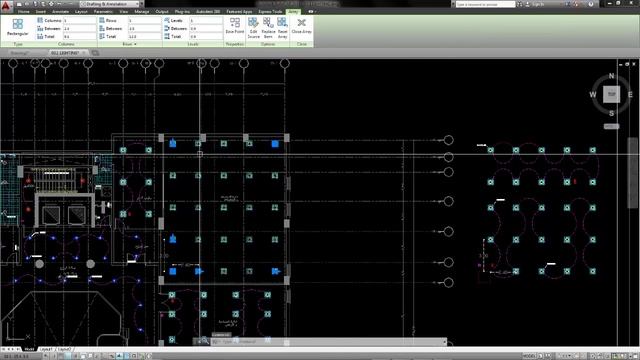Open the Parametric ribbon tab
This screenshot has width=640, height=360.
[x=103, y=12]
